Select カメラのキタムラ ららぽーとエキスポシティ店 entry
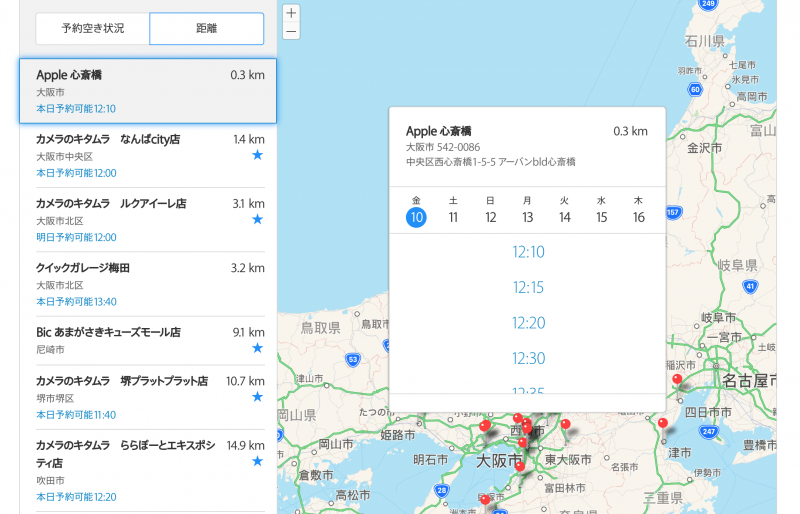Screen dimensions: 800x514 coord(150,471)
